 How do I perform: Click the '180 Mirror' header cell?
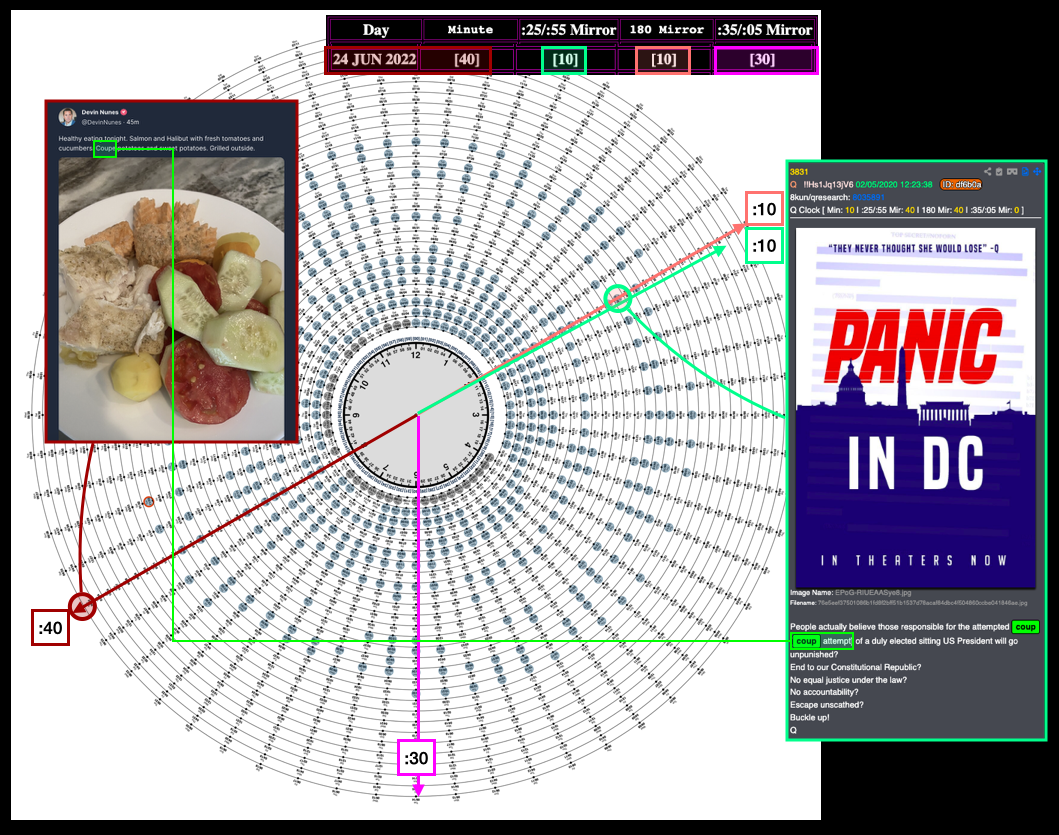[x=667, y=30]
